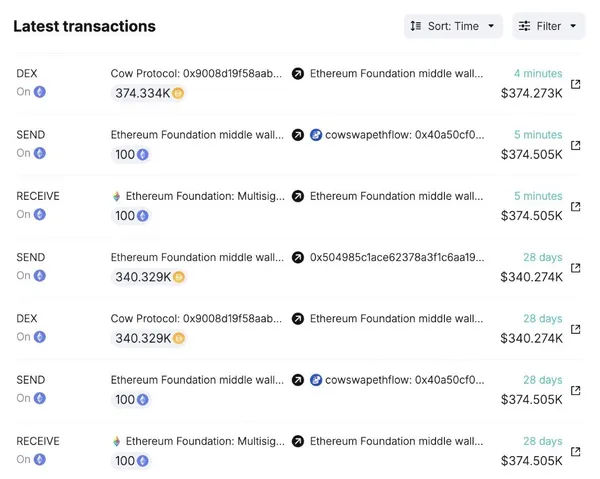Click the Cow Protocol address in first row

point(196,73)
